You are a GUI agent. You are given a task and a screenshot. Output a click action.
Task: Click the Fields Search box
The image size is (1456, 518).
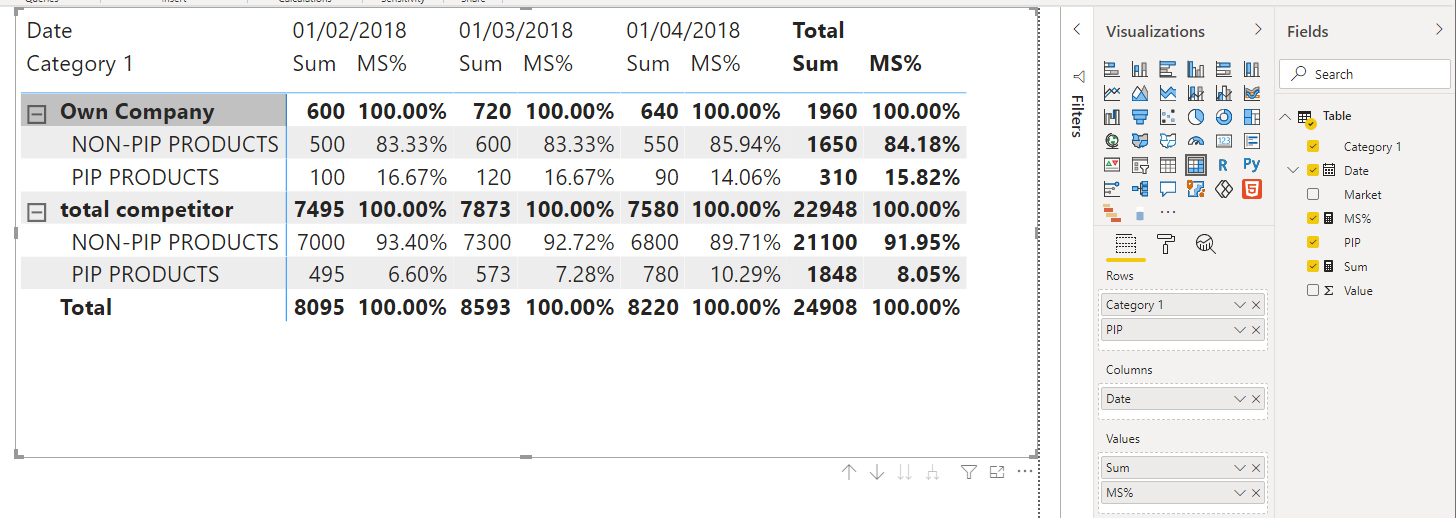pyautogui.click(x=1365, y=74)
